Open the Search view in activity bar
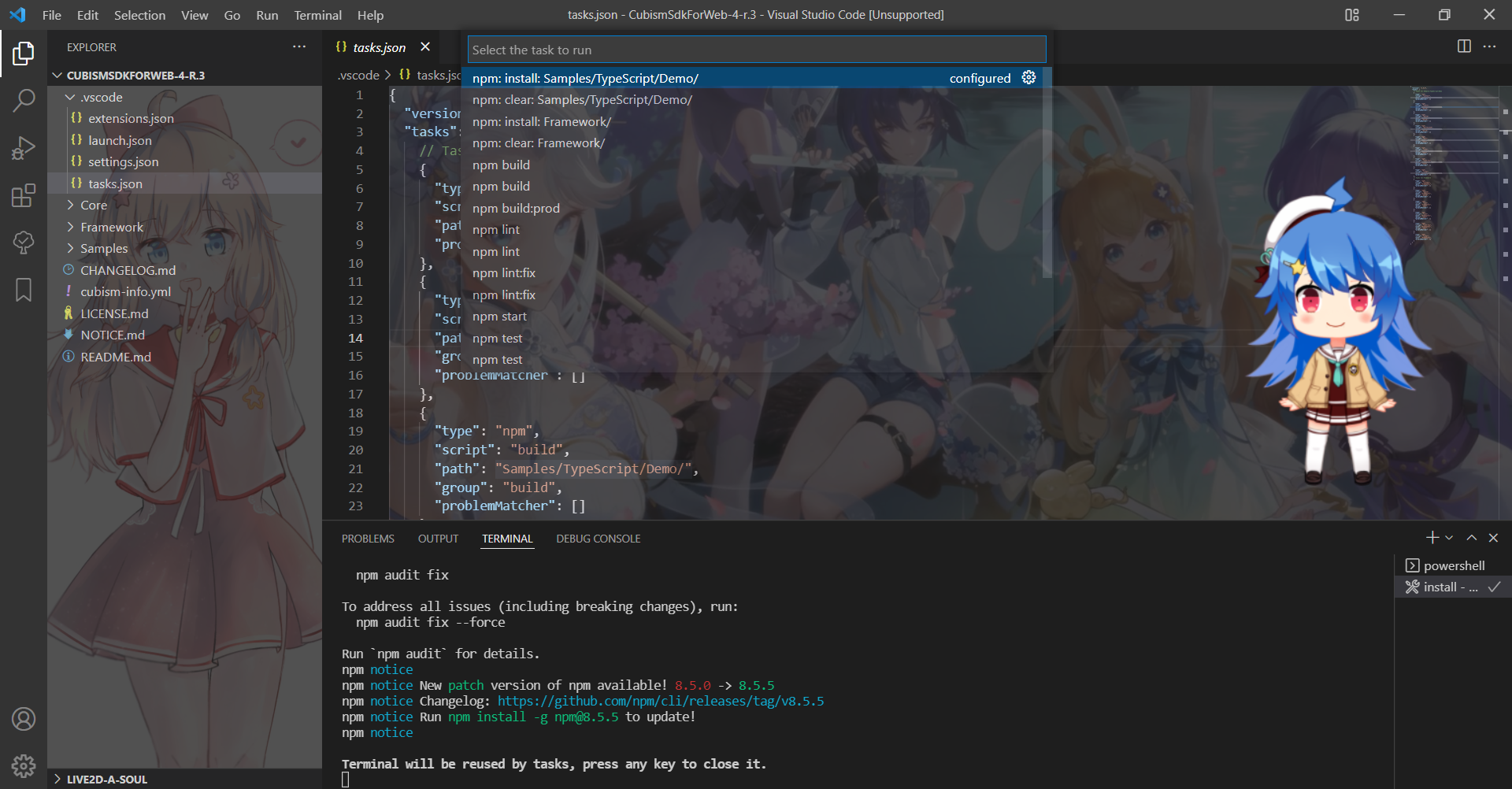The width and height of the screenshot is (1512, 789). (x=24, y=100)
